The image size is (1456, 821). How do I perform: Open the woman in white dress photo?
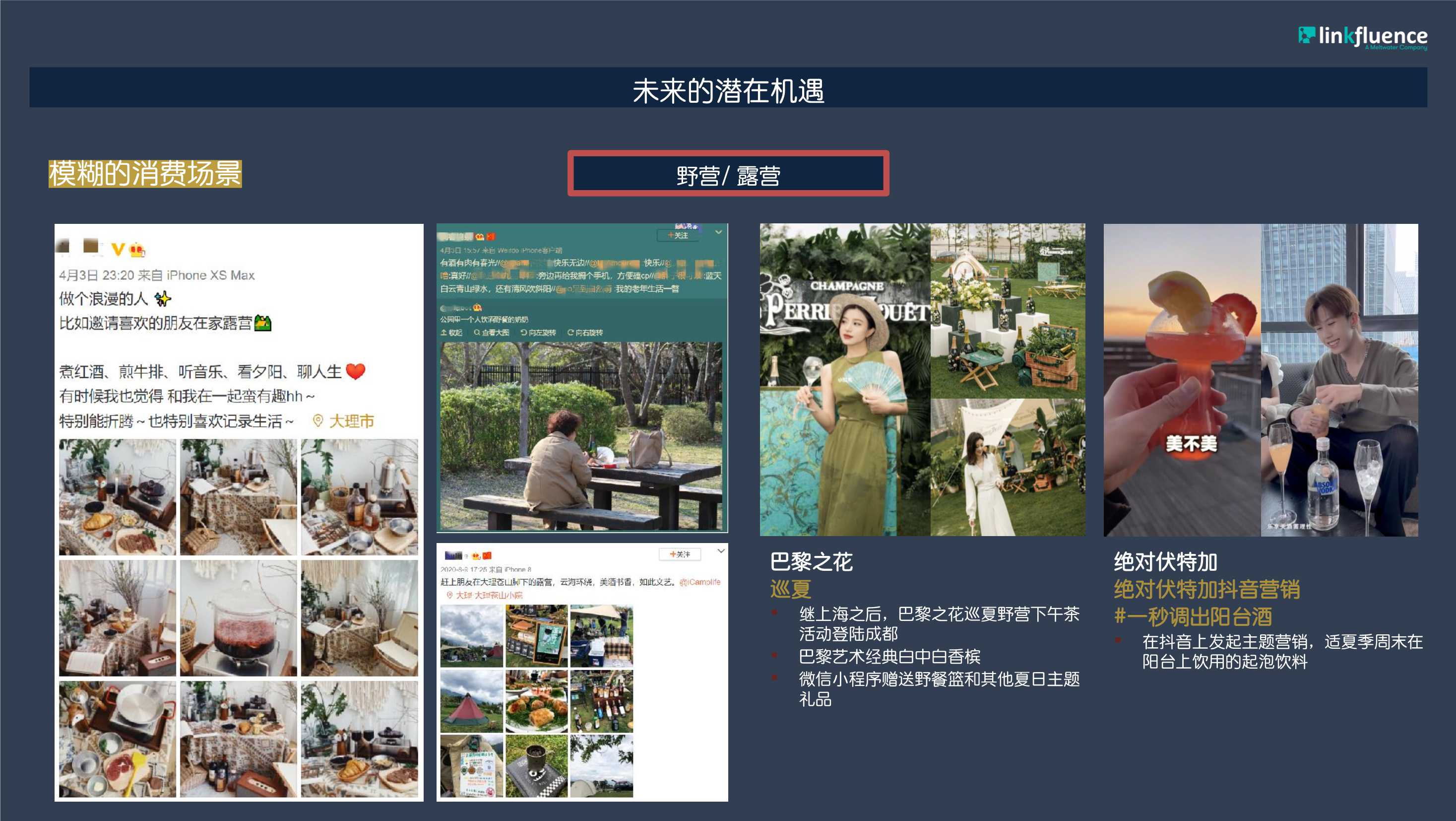click(x=1008, y=468)
